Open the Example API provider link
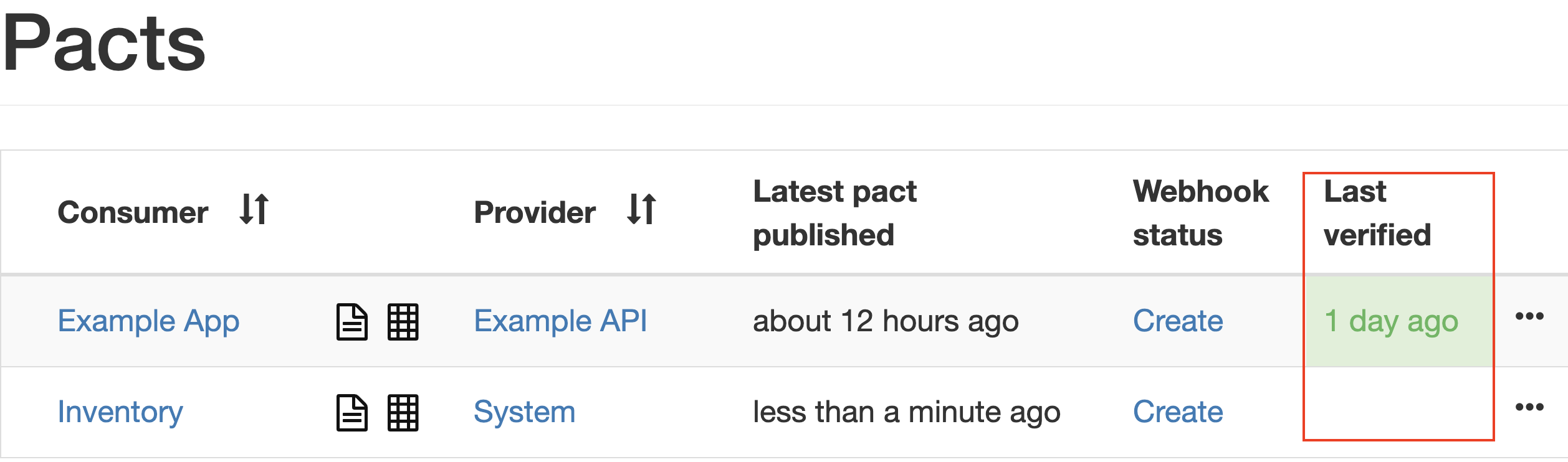The height and width of the screenshot is (462, 1568). 560,321
